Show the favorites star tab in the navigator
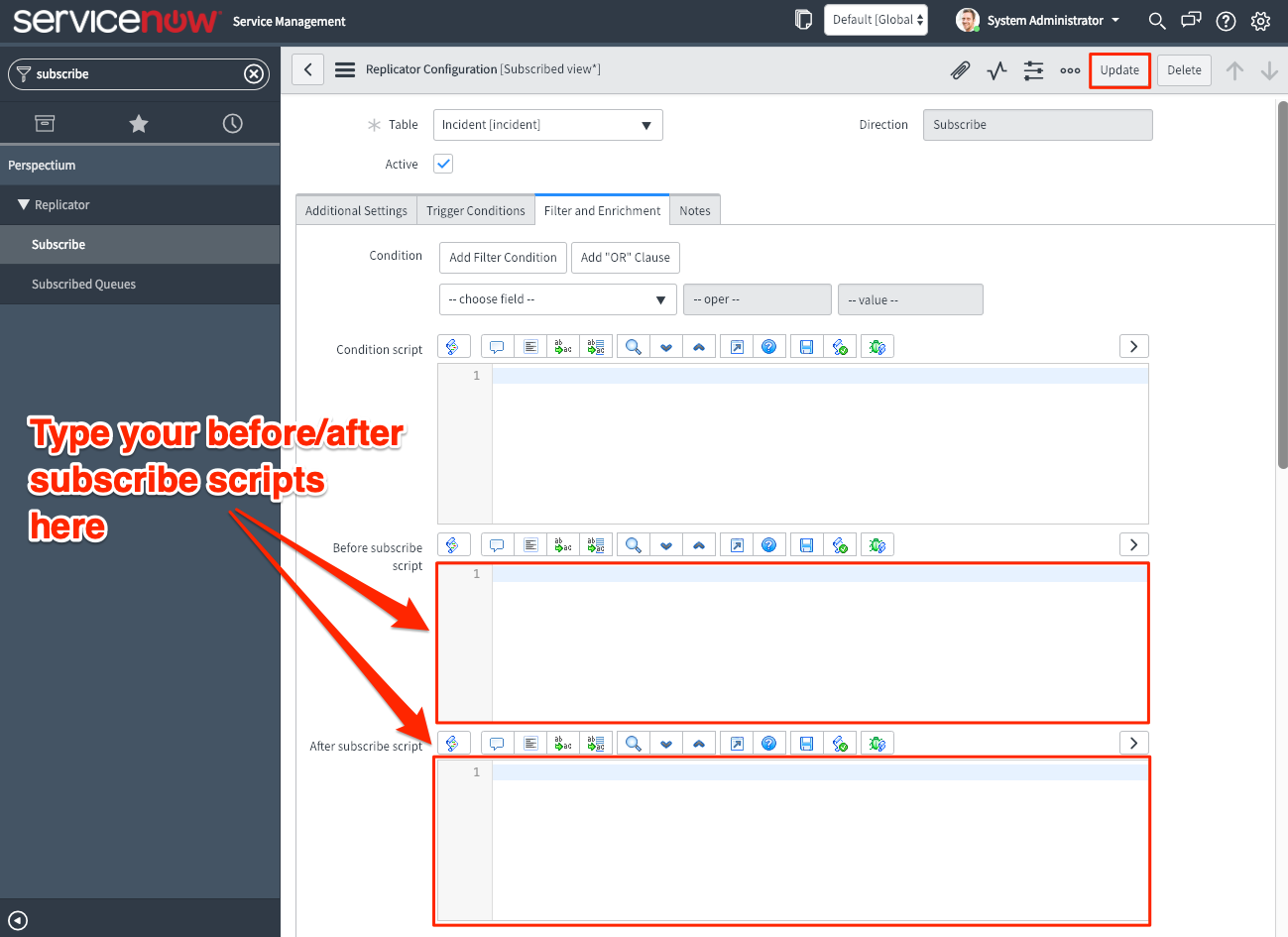The image size is (1288, 937). click(x=139, y=123)
